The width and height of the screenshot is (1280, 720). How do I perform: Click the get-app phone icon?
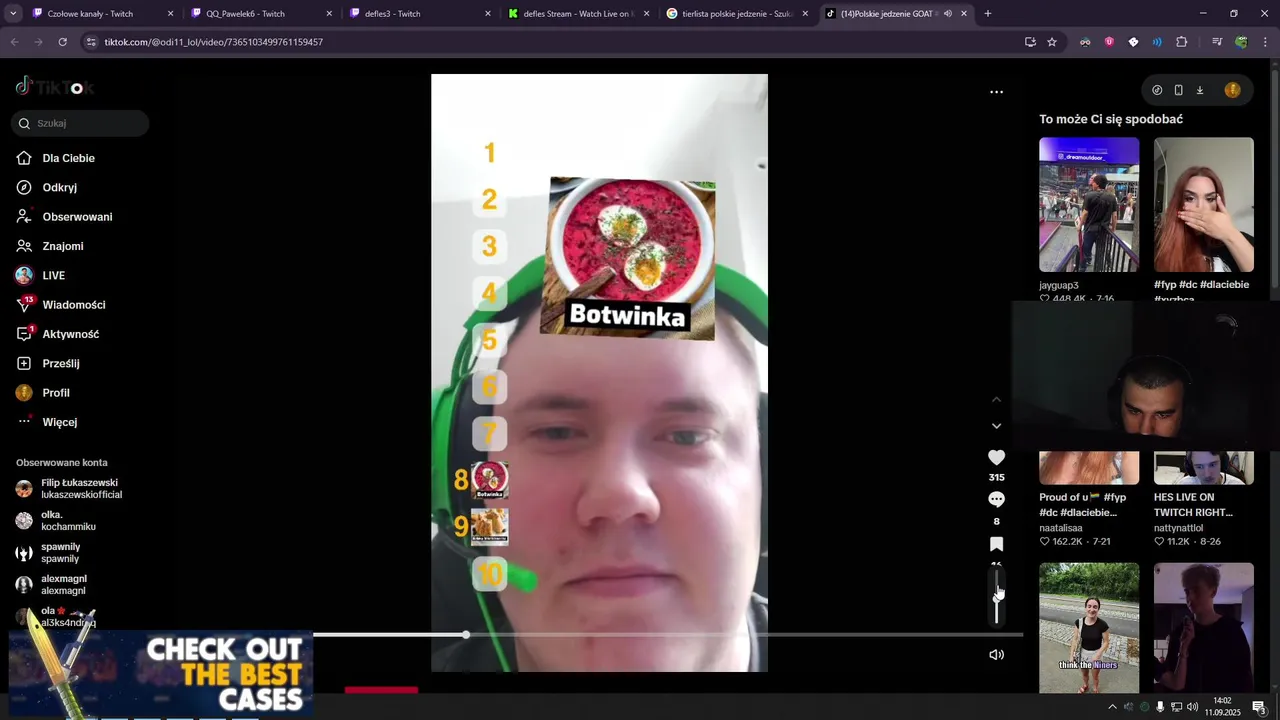(x=1178, y=90)
